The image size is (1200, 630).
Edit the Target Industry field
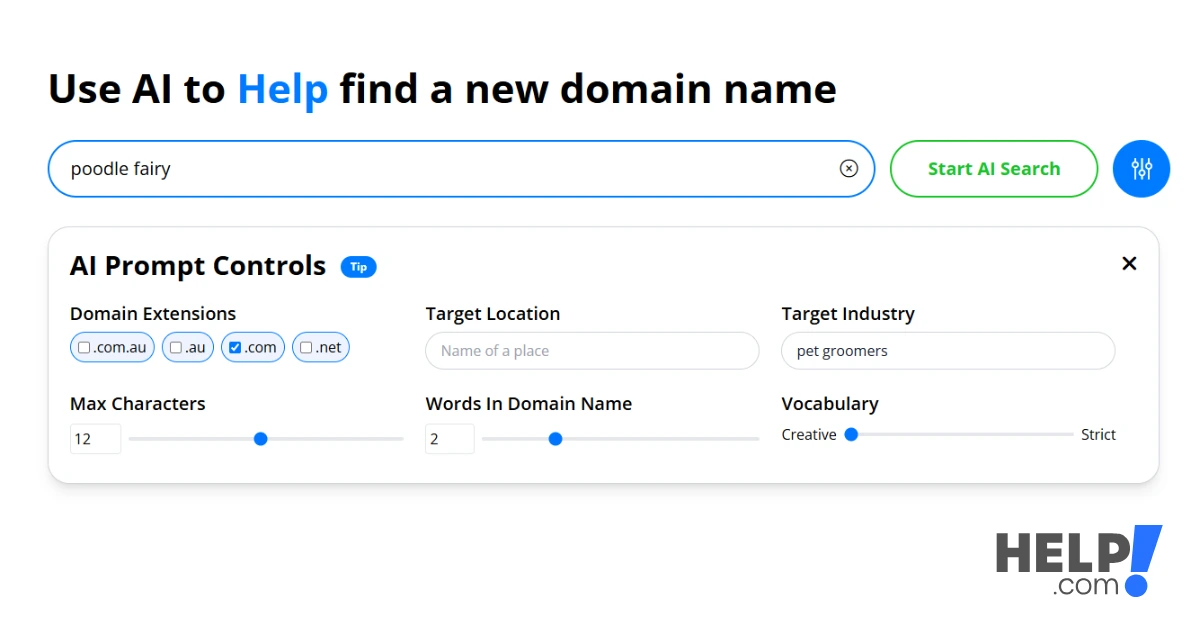click(947, 351)
